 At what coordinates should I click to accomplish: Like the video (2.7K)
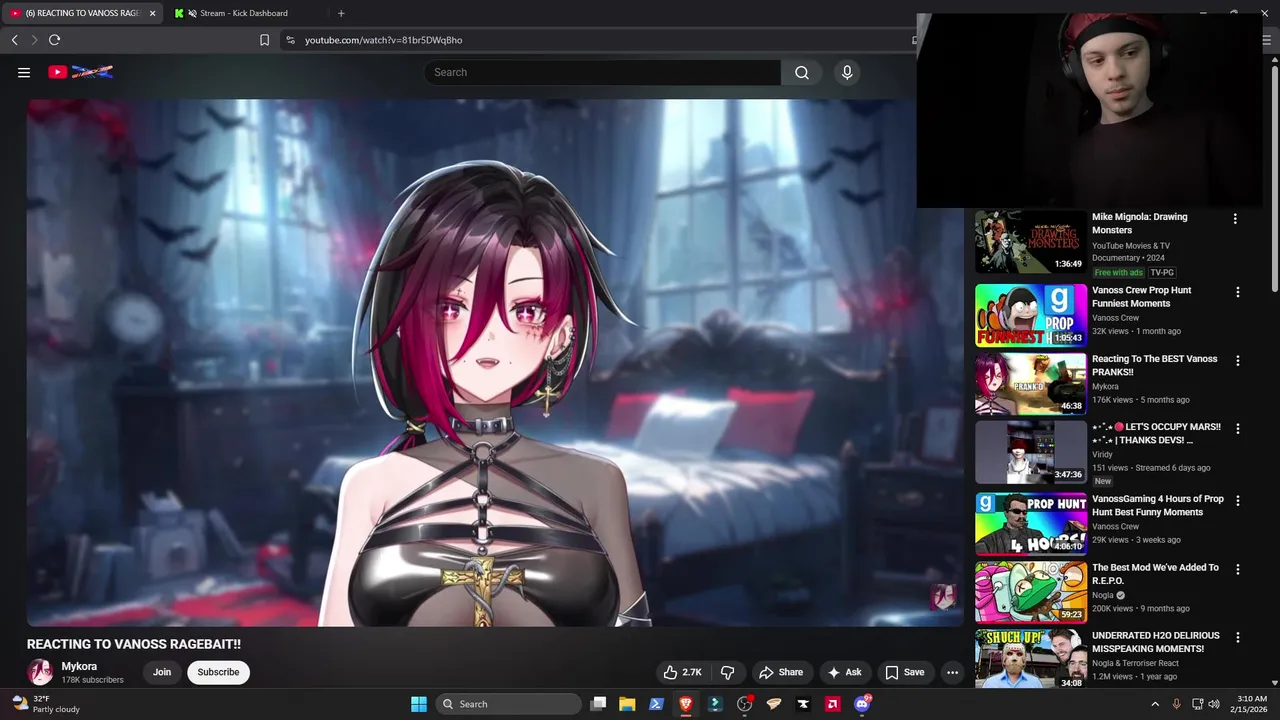(682, 672)
